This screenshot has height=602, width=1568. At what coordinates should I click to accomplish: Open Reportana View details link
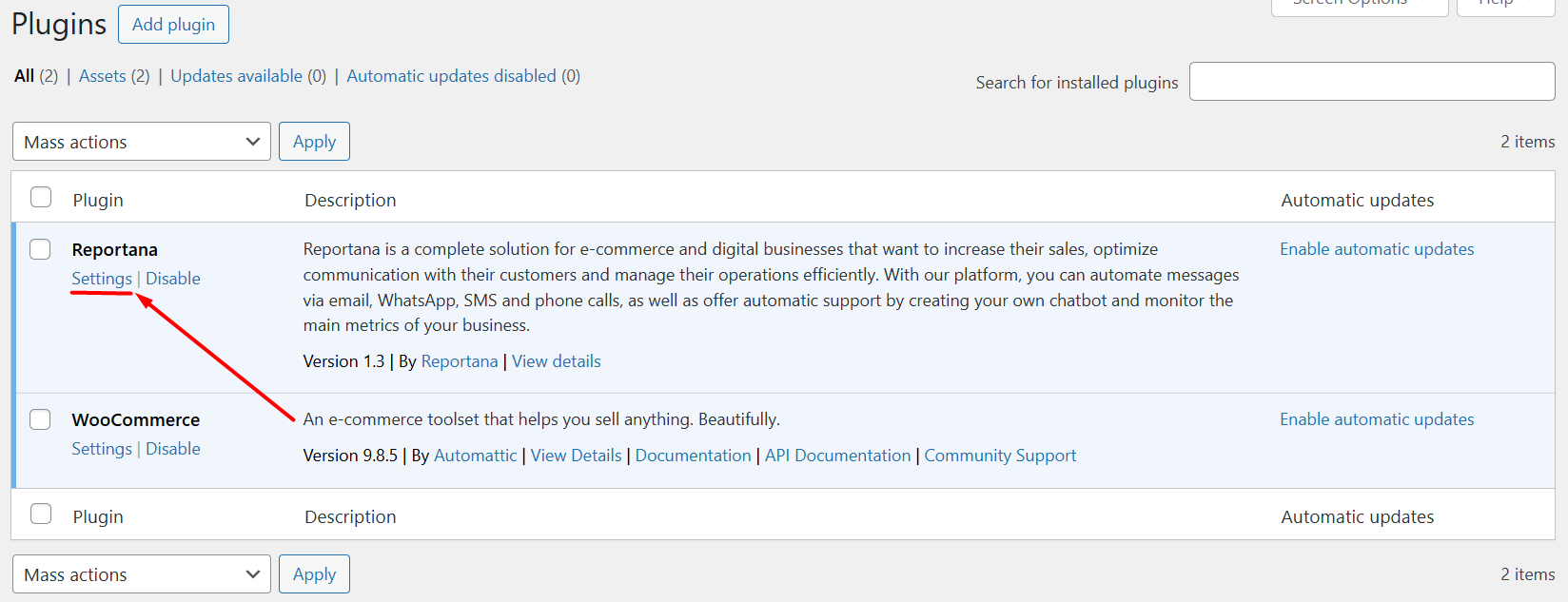pyautogui.click(x=557, y=361)
